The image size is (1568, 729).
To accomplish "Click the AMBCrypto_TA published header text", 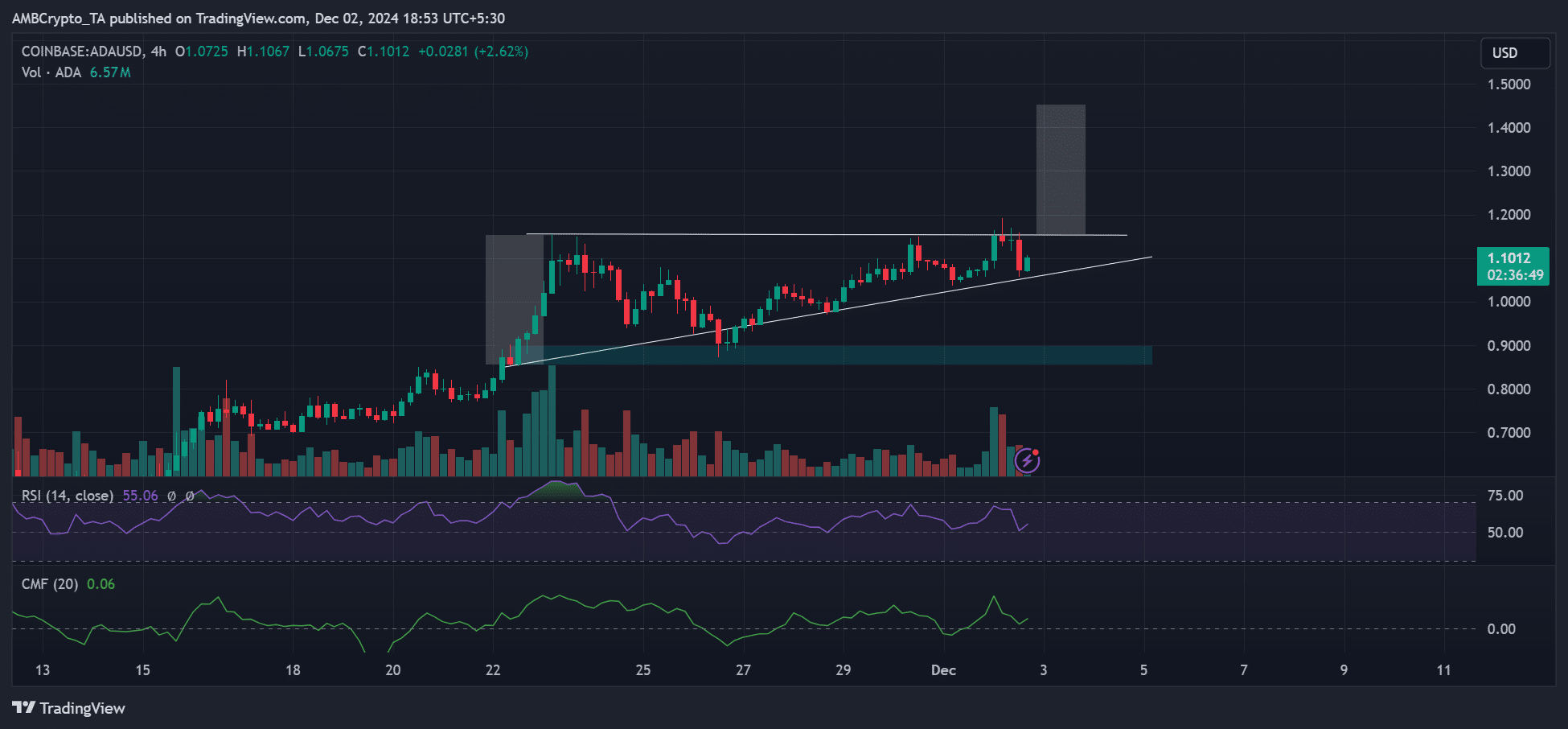I will coord(258,18).
